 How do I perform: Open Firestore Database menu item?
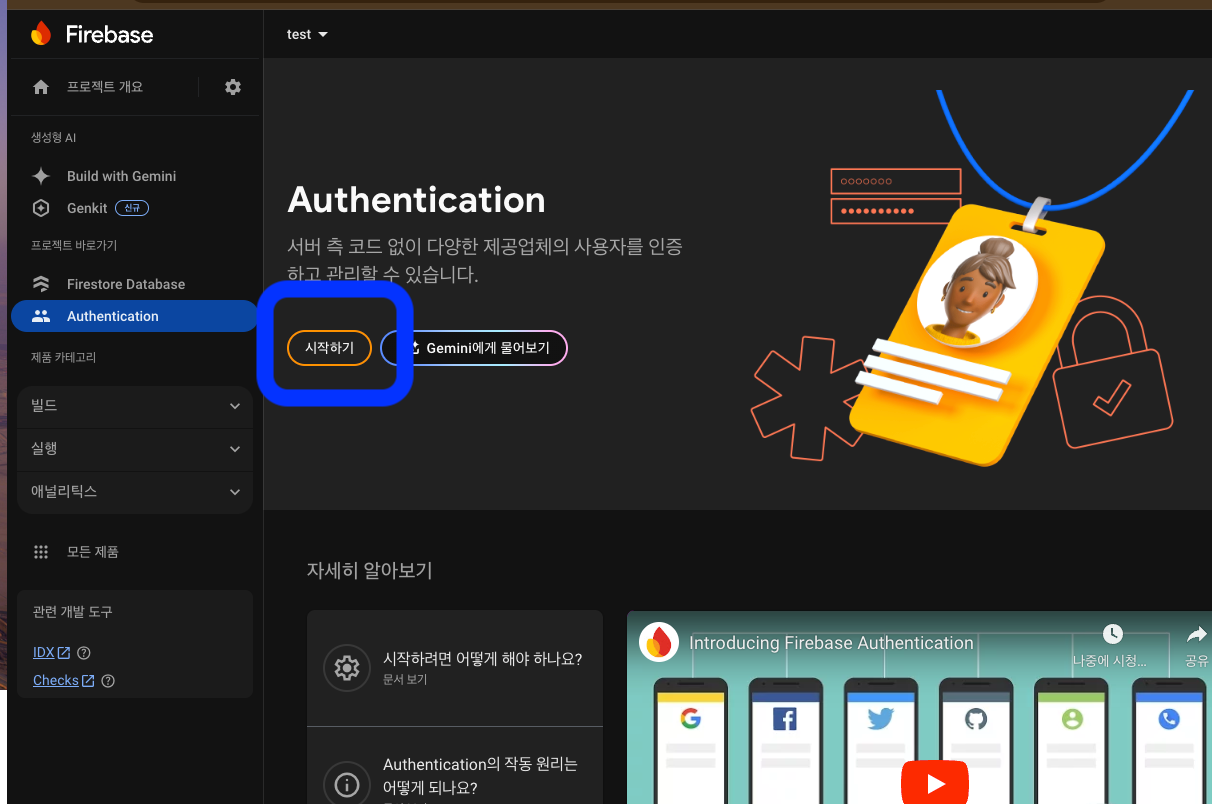tap(126, 284)
